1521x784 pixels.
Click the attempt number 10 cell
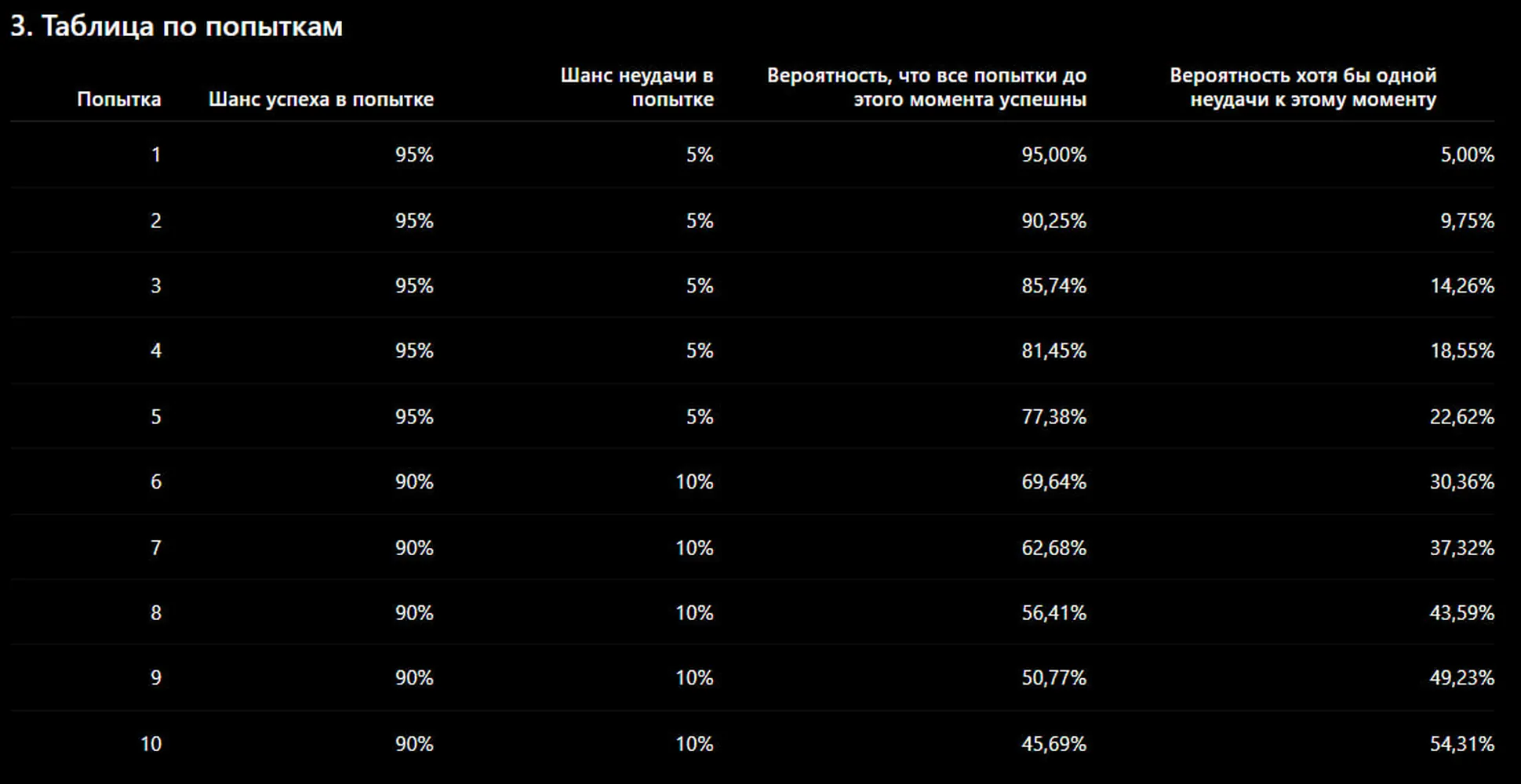(x=151, y=743)
